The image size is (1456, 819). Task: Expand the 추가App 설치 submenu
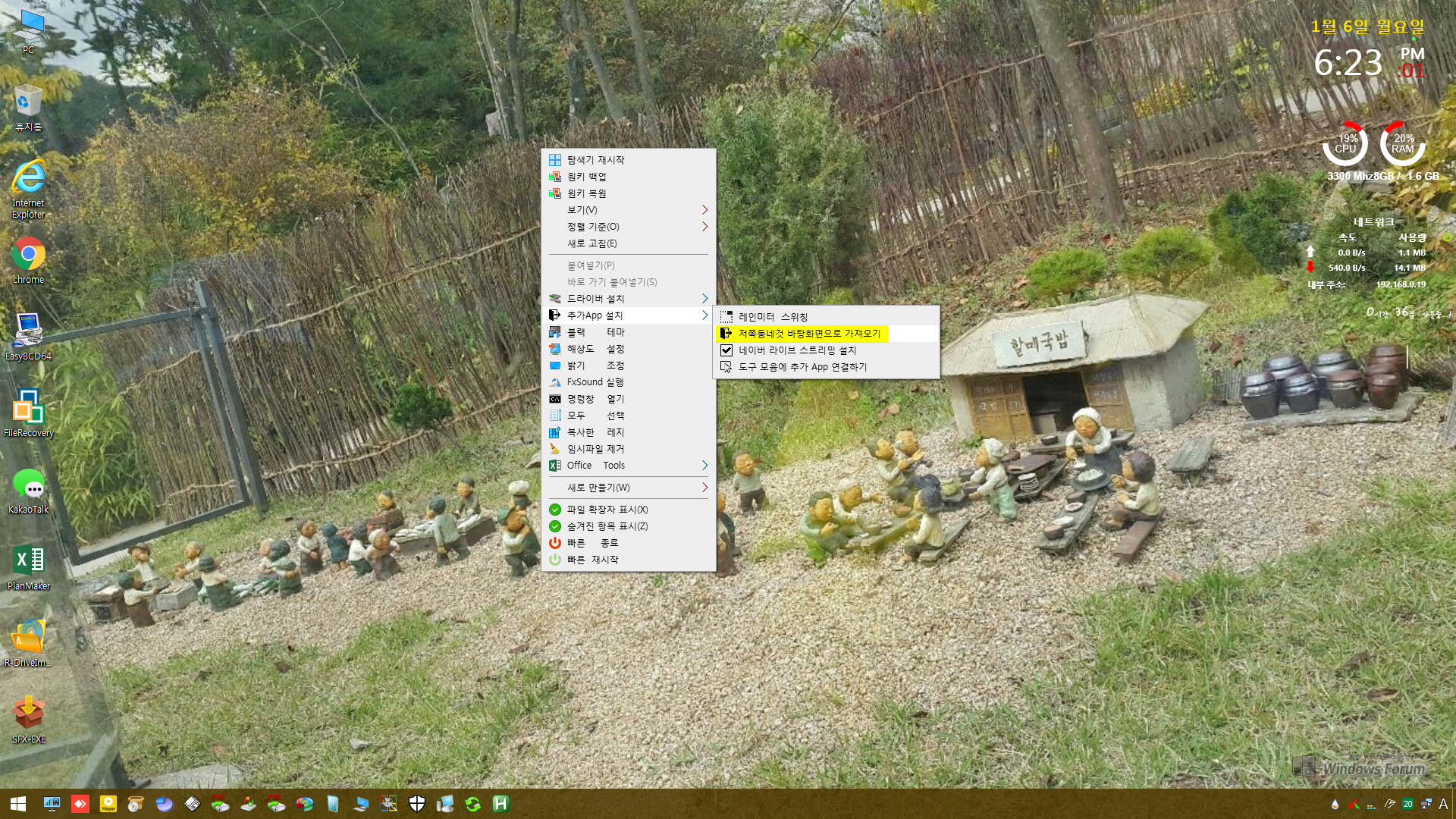[628, 315]
